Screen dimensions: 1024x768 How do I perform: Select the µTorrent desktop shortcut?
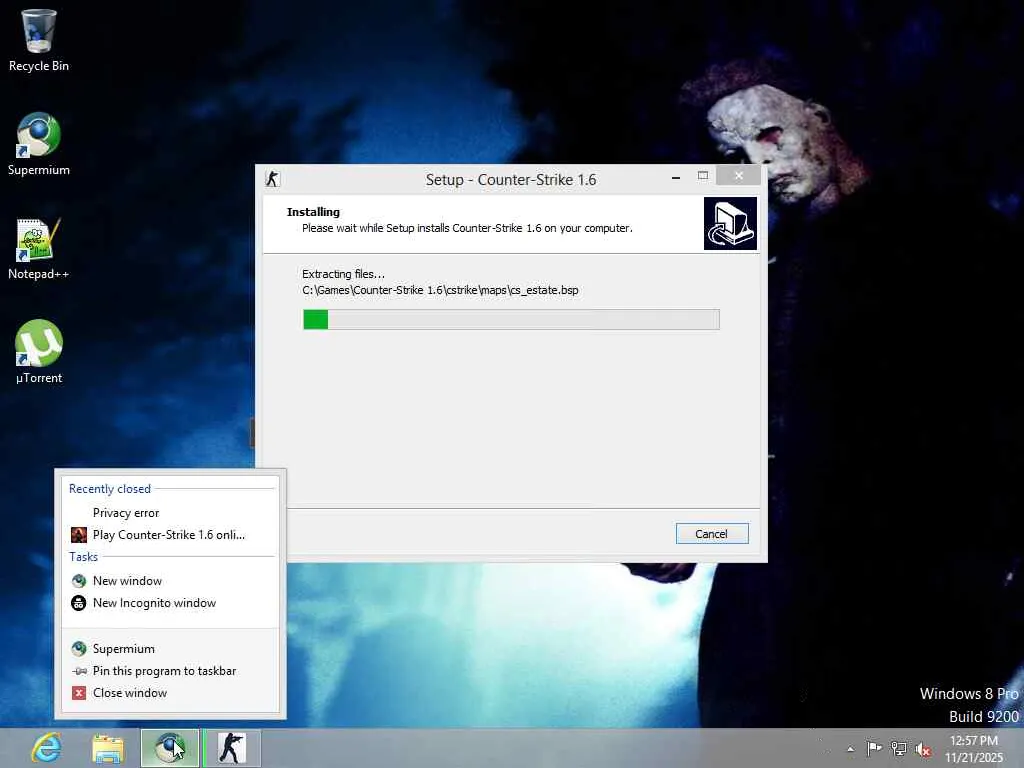tap(39, 351)
